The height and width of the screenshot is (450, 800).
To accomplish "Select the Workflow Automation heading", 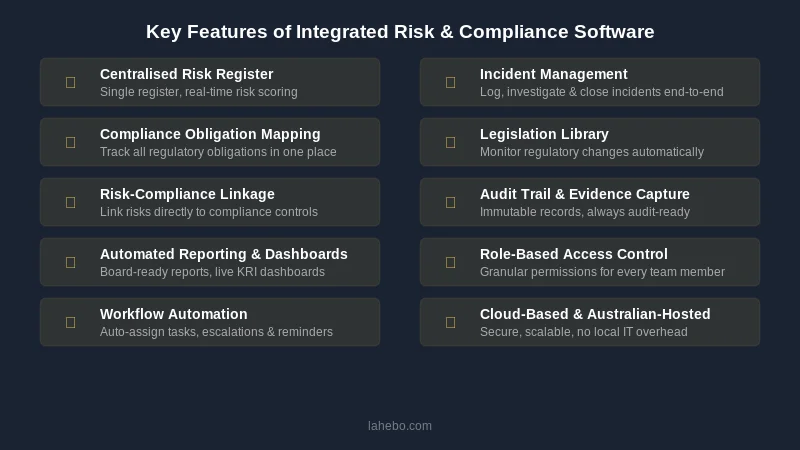I will coord(173,314).
